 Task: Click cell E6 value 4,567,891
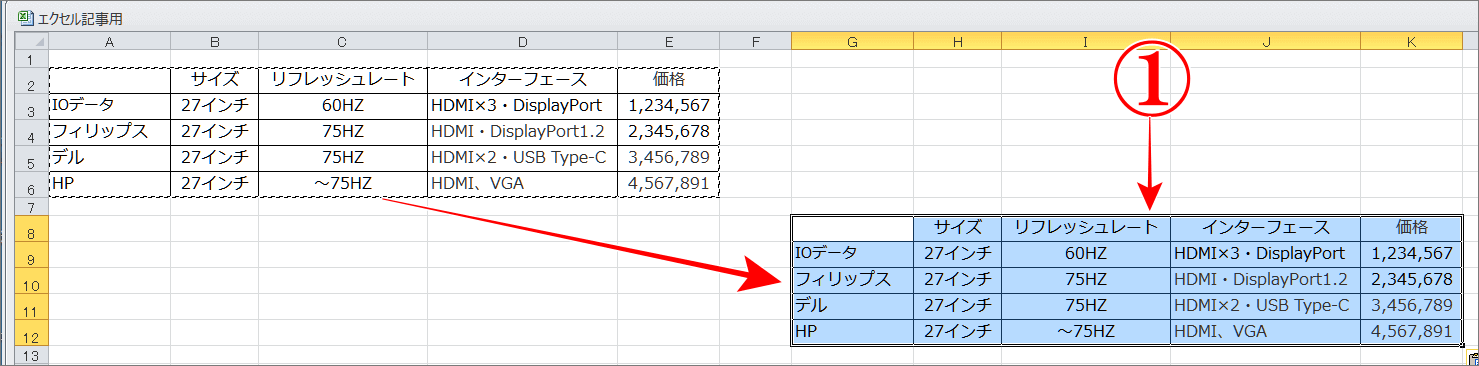(668, 184)
